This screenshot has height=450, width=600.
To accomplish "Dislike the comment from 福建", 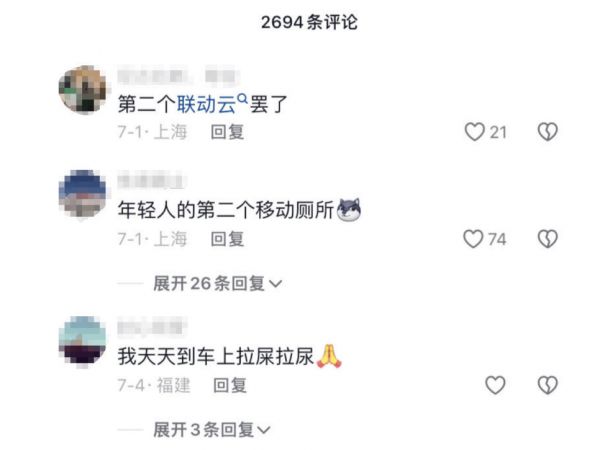I will pos(548,385).
